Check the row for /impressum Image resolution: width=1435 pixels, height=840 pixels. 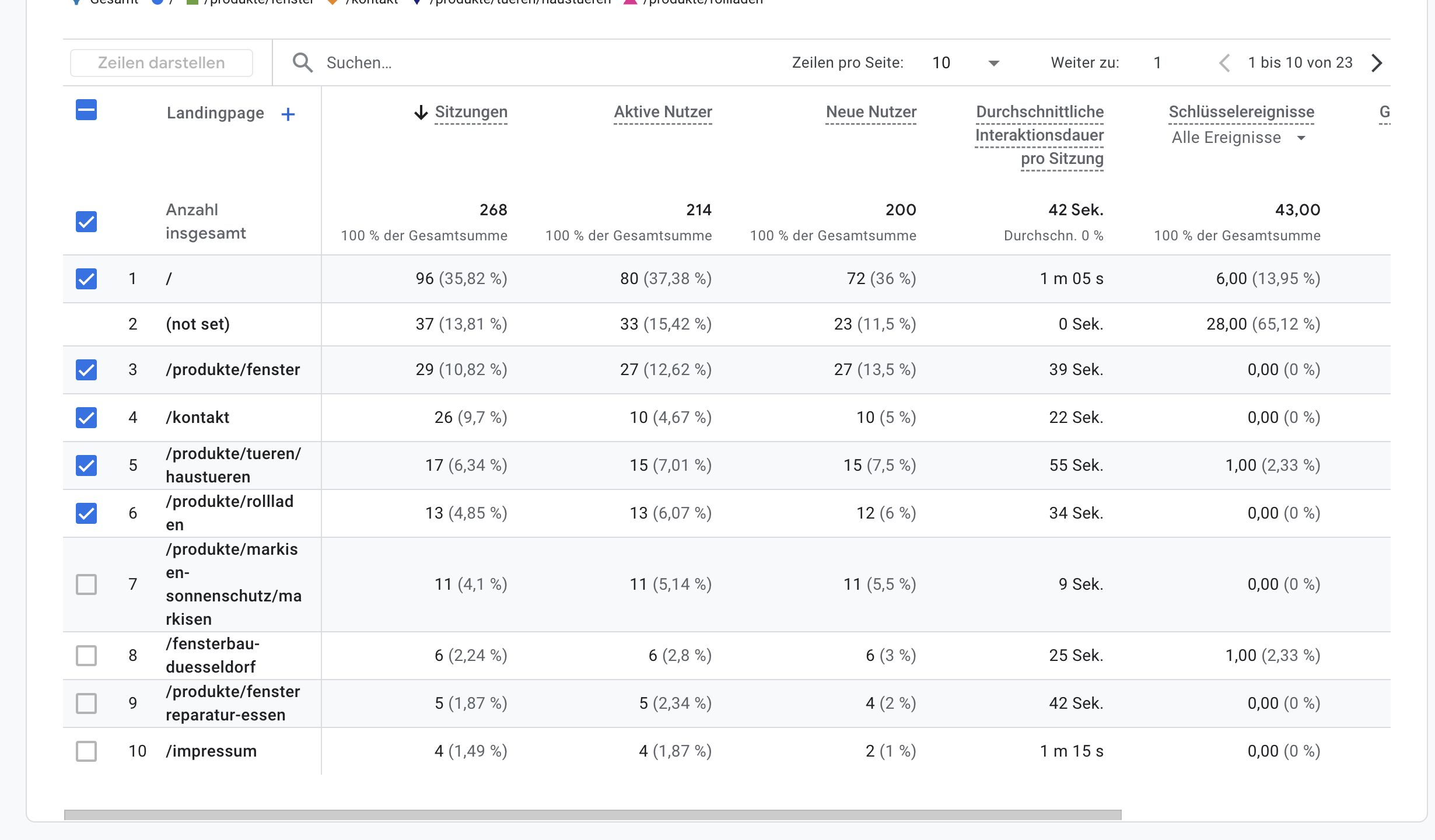pos(86,751)
